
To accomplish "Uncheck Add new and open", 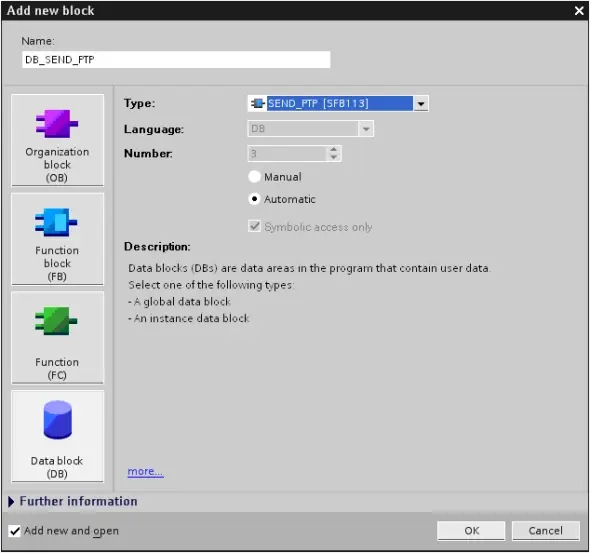I will 15,531.
